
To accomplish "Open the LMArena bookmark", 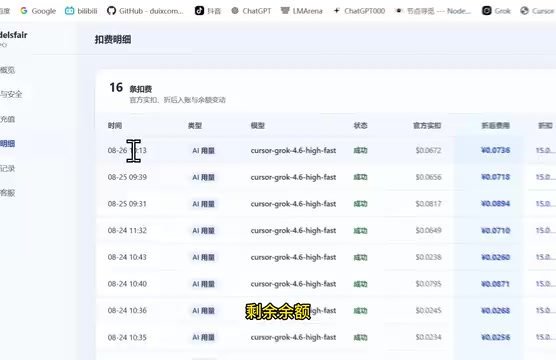I will 302,11.
